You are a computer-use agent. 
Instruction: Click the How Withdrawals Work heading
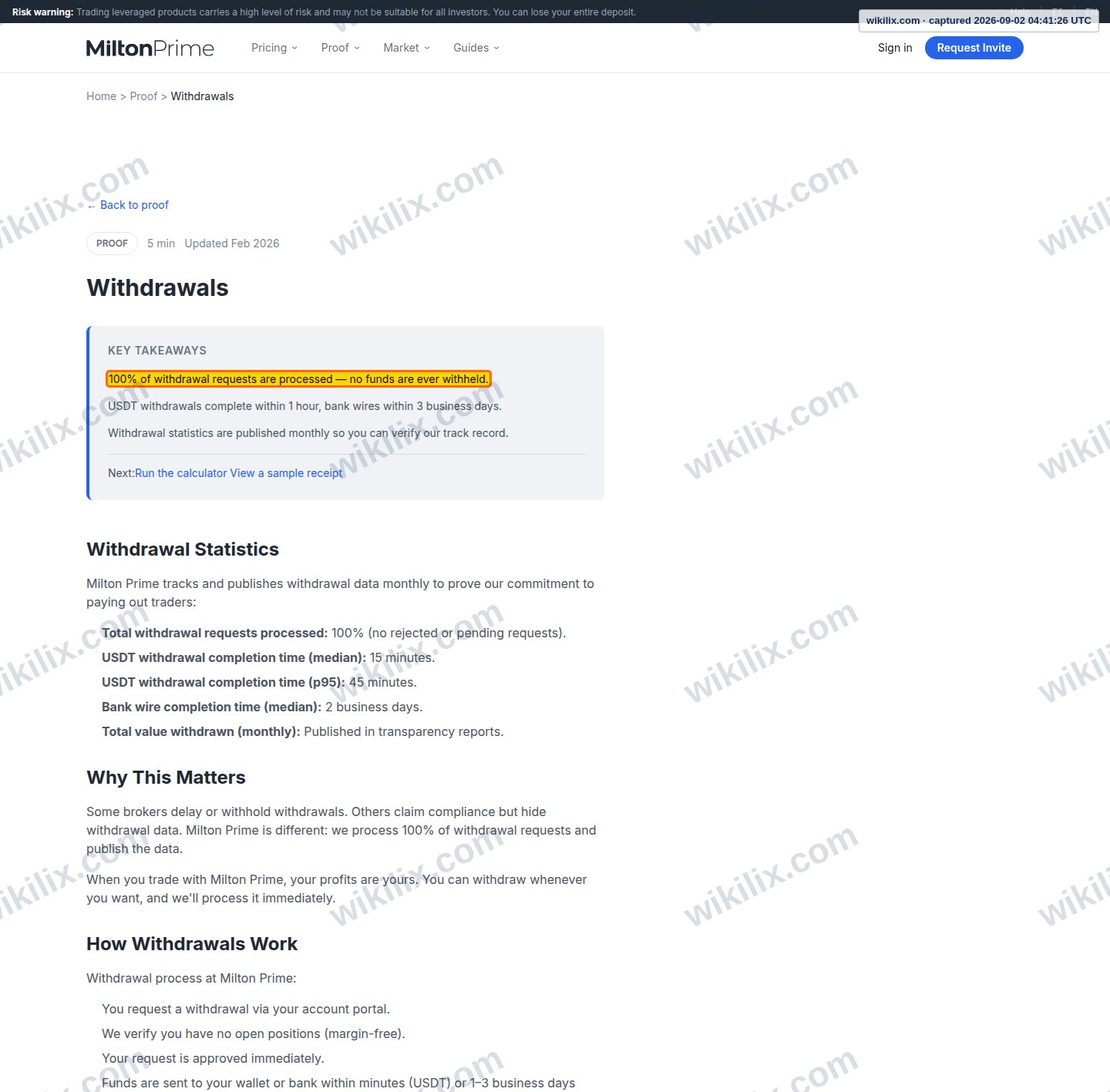click(x=192, y=944)
